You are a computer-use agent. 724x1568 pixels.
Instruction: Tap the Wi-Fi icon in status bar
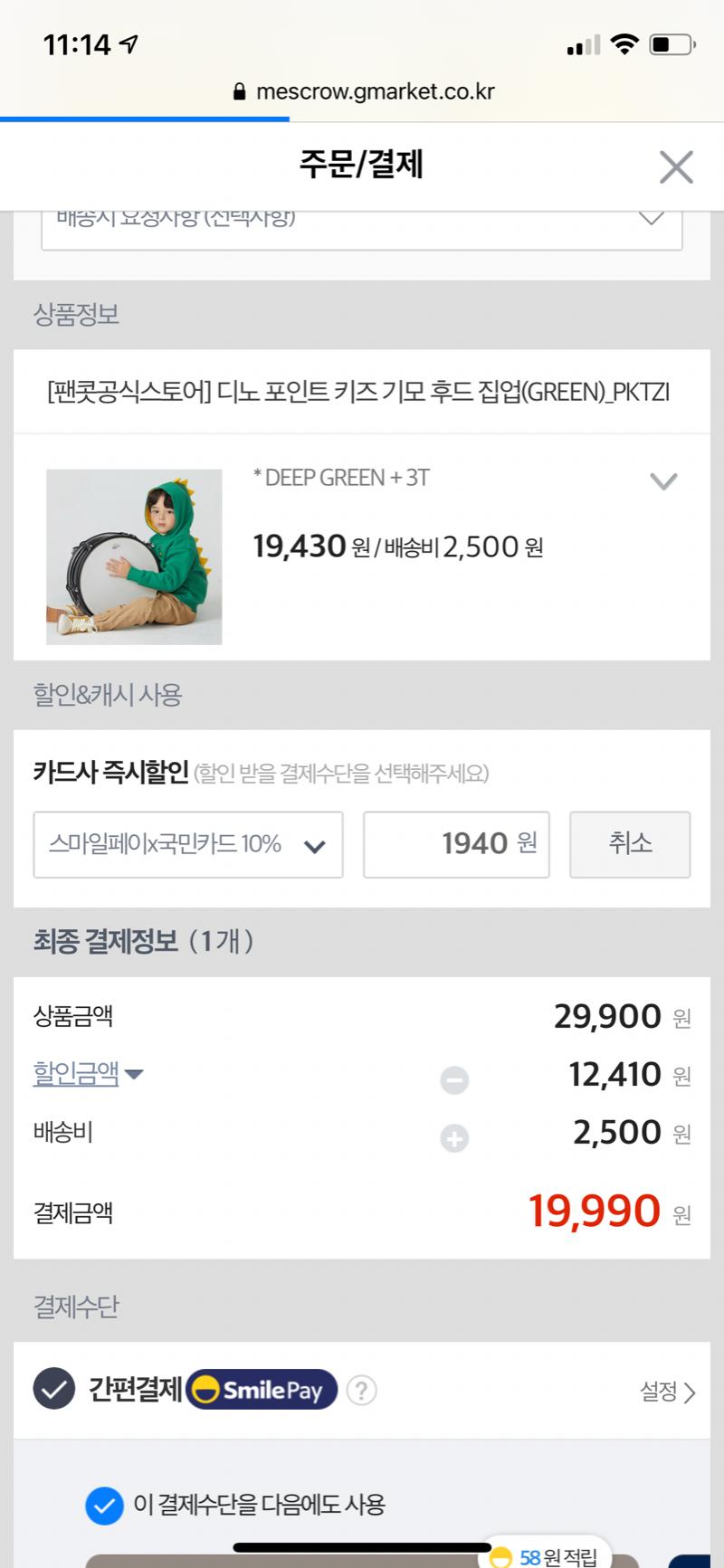(x=624, y=44)
